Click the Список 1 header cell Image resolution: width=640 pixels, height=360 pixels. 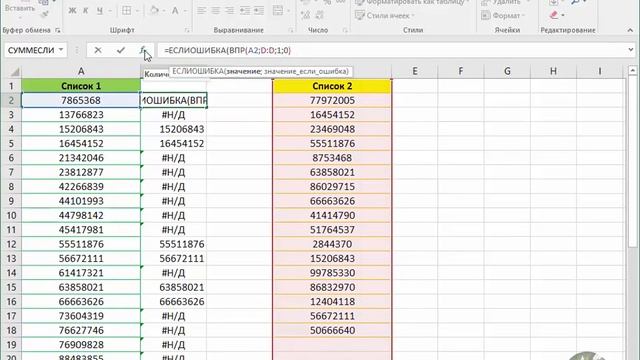pyautogui.click(x=81, y=86)
